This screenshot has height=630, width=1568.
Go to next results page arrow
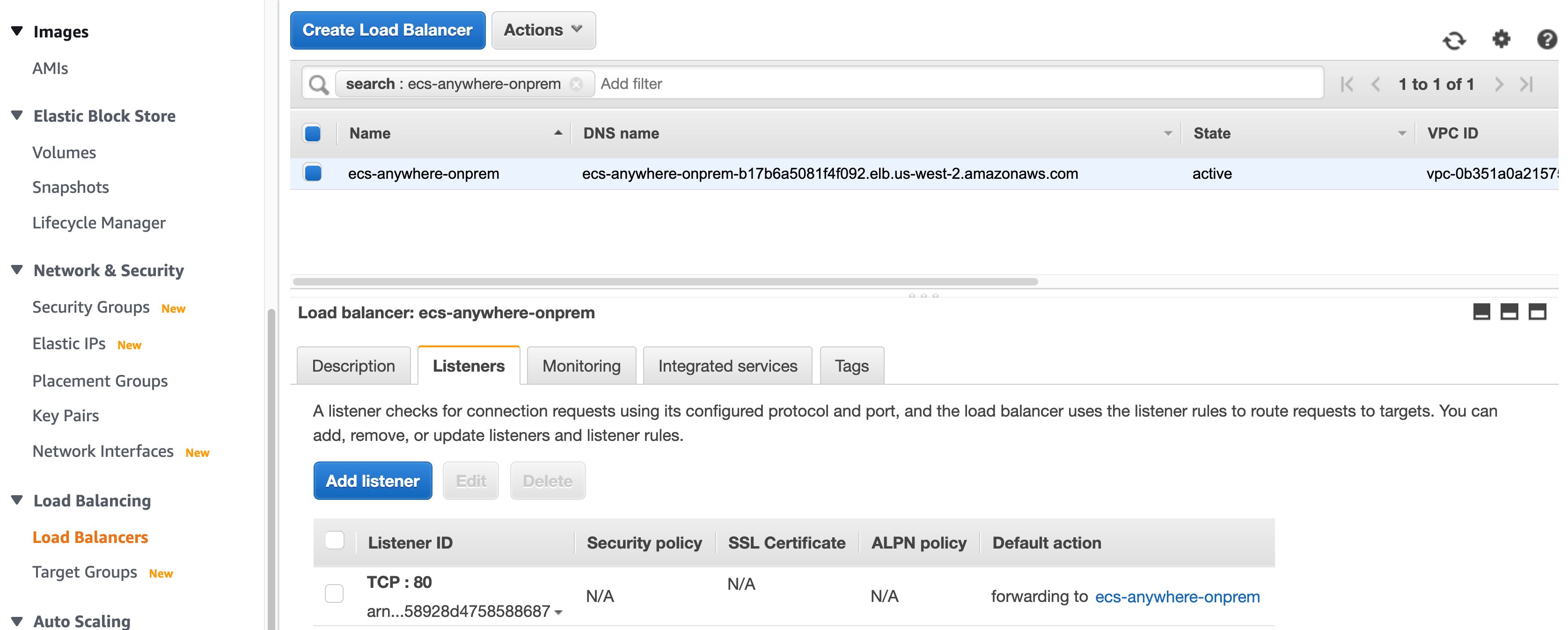[1499, 84]
